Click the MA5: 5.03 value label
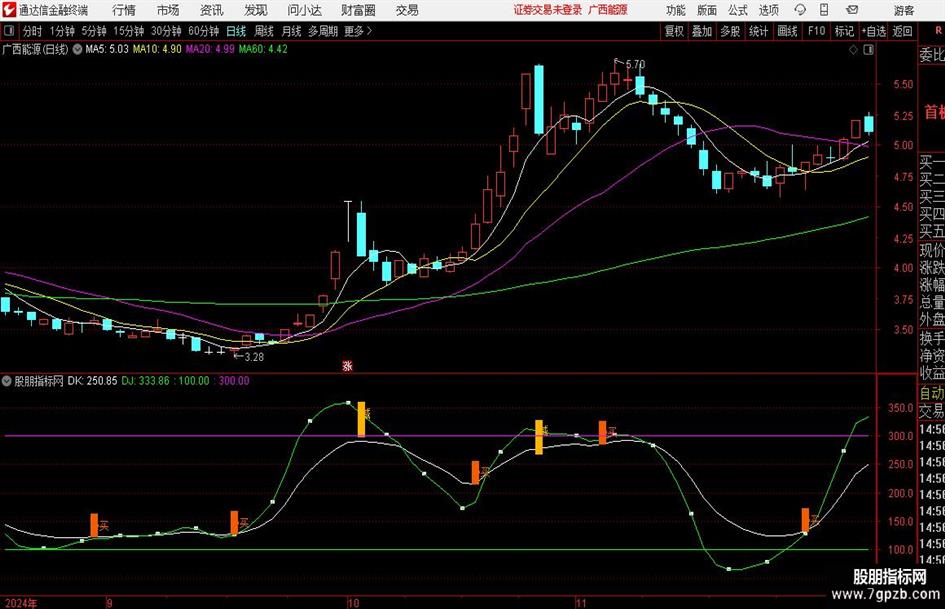Viewport: 945px width, 609px height. click(107, 49)
